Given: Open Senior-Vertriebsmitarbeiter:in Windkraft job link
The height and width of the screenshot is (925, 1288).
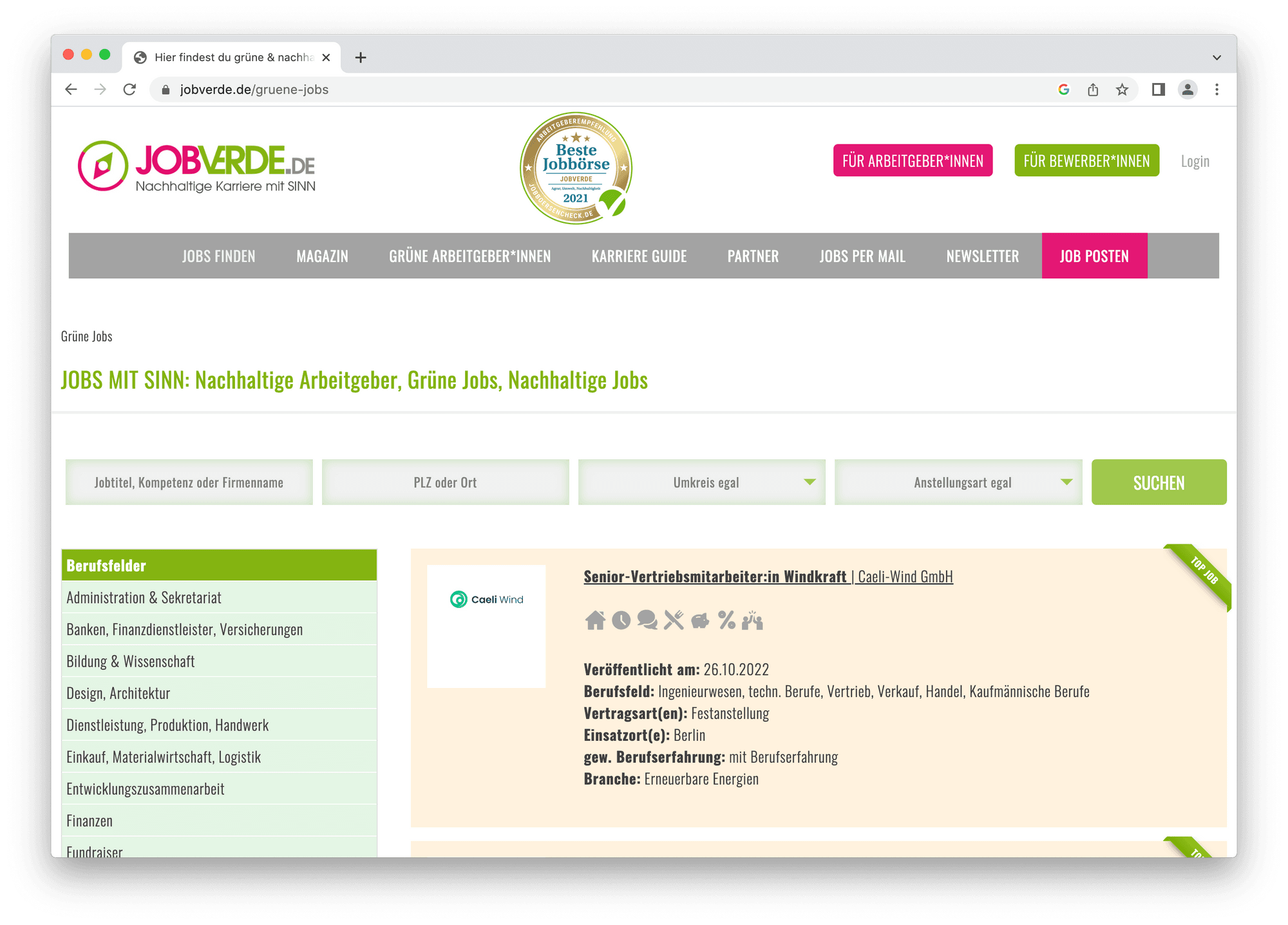Looking at the screenshot, I should click(715, 577).
